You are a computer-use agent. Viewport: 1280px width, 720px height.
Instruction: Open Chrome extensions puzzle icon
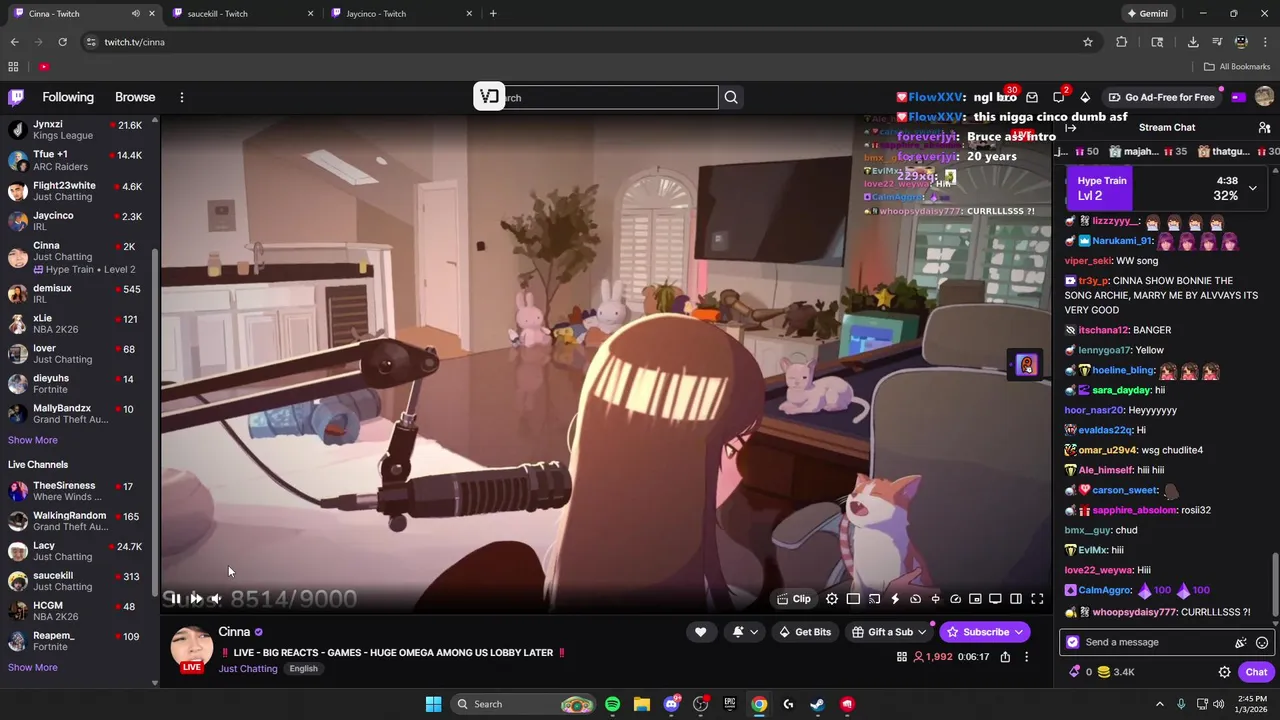coord(1121,42)
